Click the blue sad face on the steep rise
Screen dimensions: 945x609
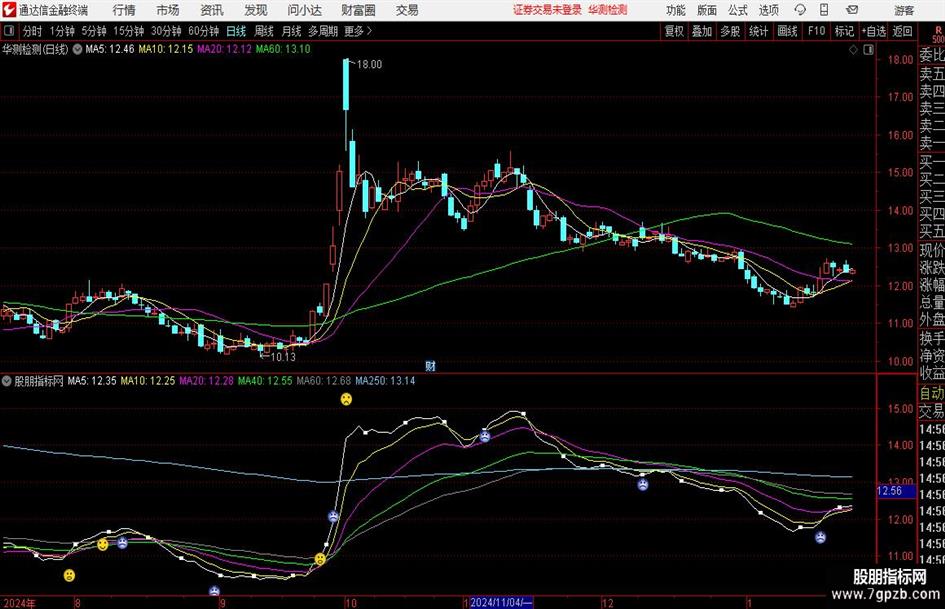tap(333, 516)
